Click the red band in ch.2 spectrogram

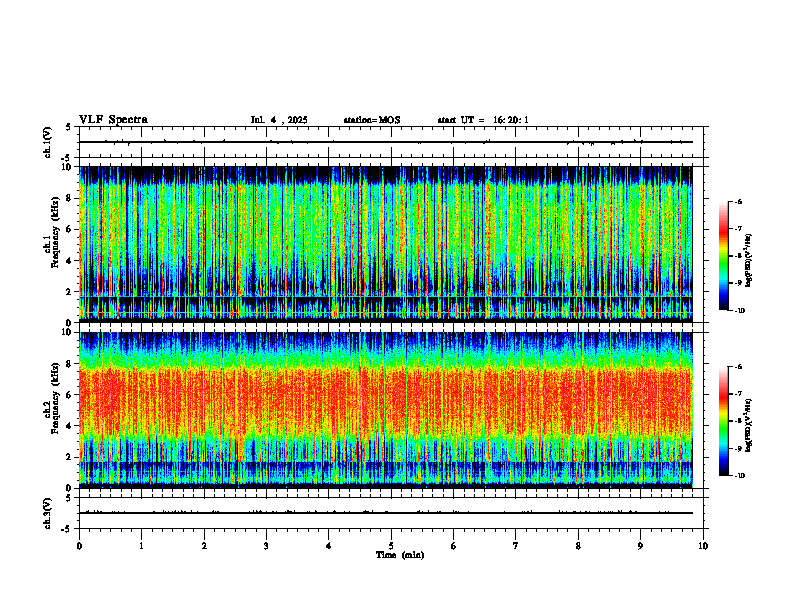386,402
